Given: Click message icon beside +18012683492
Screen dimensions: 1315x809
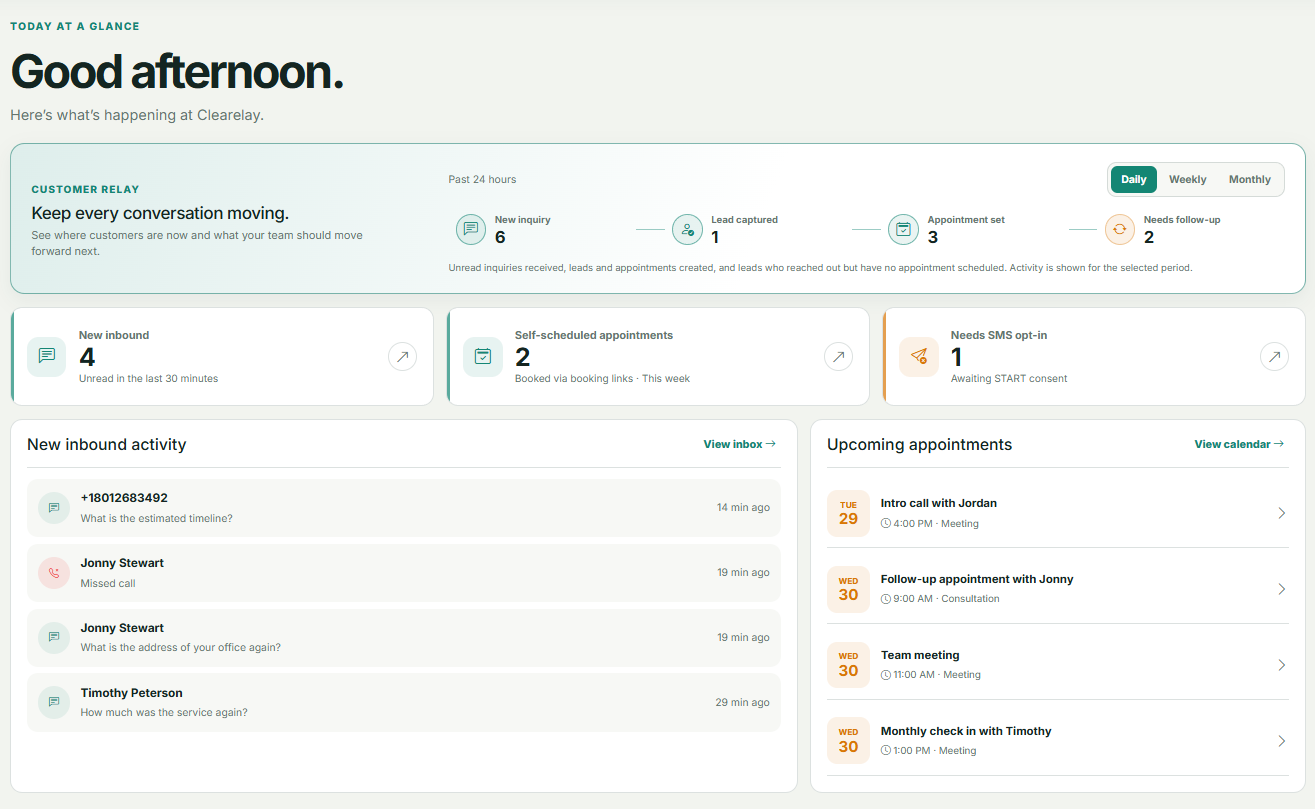Looking at the screenshot, I should [x=54, y=508].
